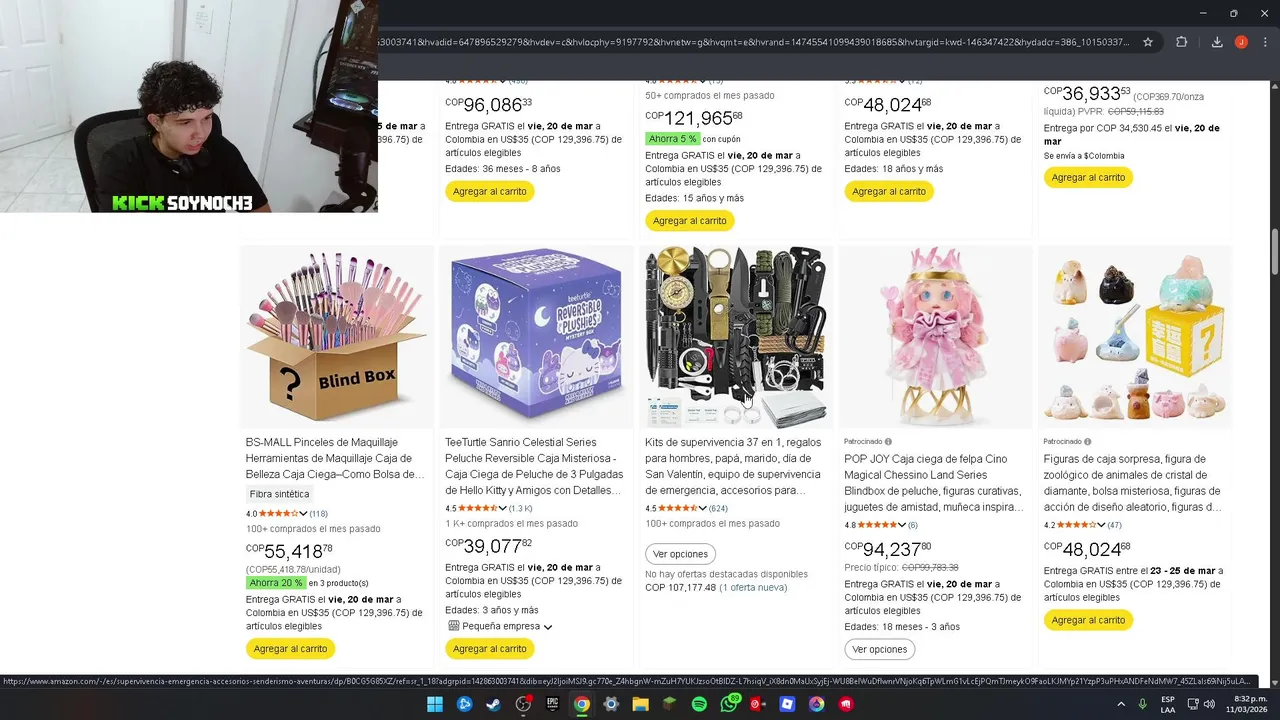Open WhatsApp from the taskbar

pos(729,704)
